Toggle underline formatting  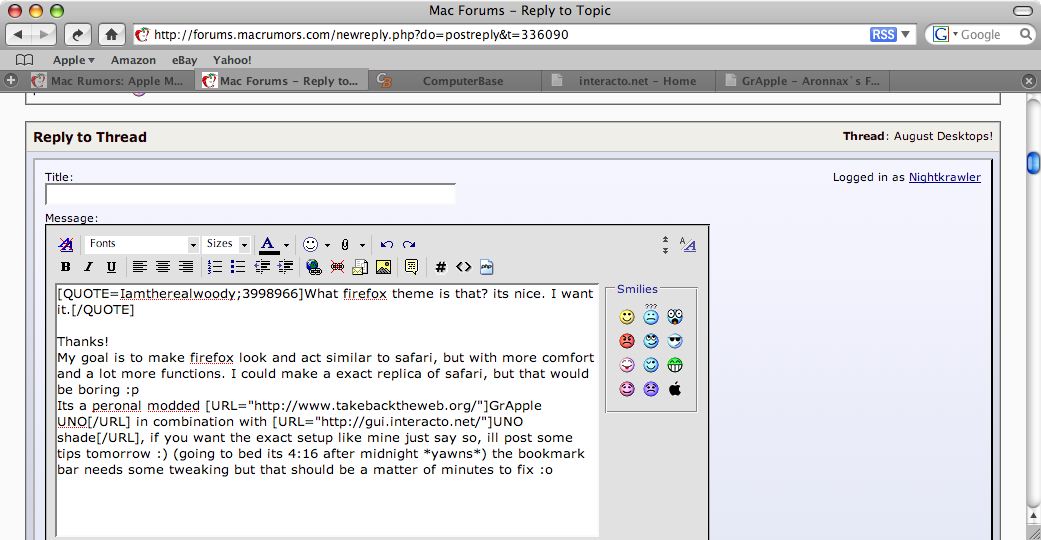(111, 267)
